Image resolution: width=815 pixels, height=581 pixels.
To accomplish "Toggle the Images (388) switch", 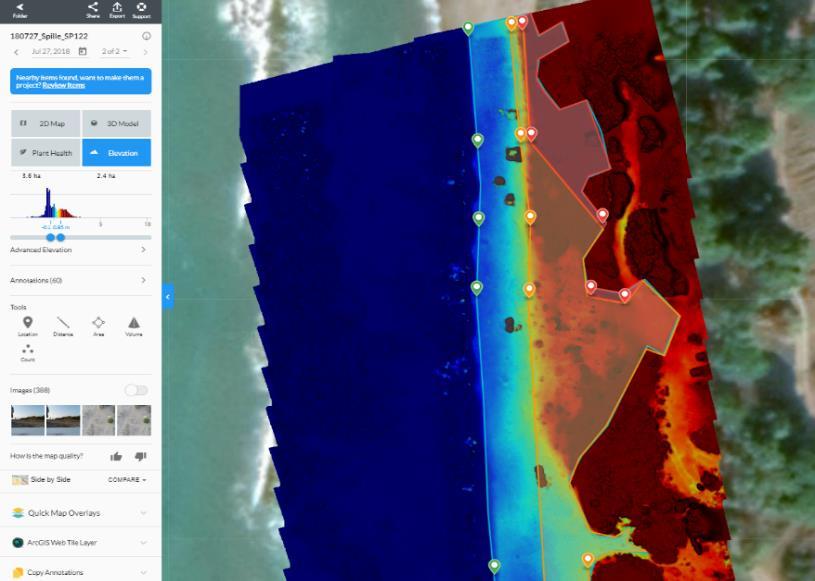I will (x=136, y=390).
